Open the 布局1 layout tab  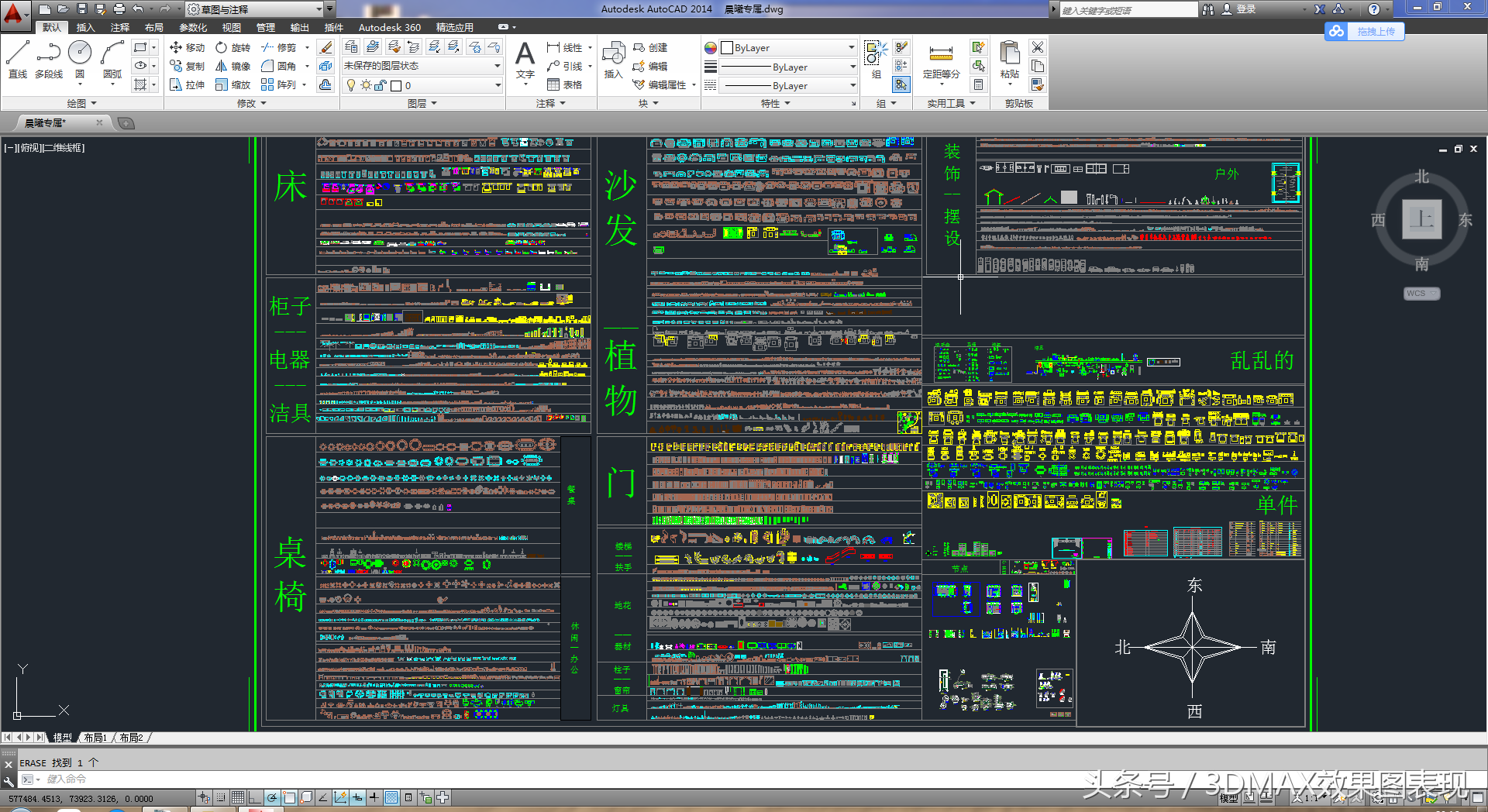95,738
